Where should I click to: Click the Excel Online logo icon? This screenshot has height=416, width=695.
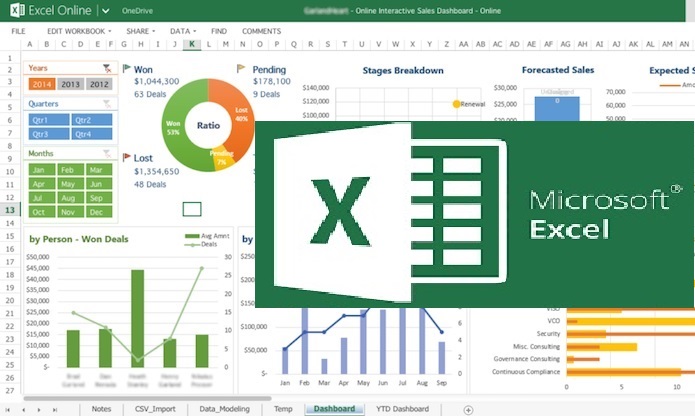pos(17,10)
